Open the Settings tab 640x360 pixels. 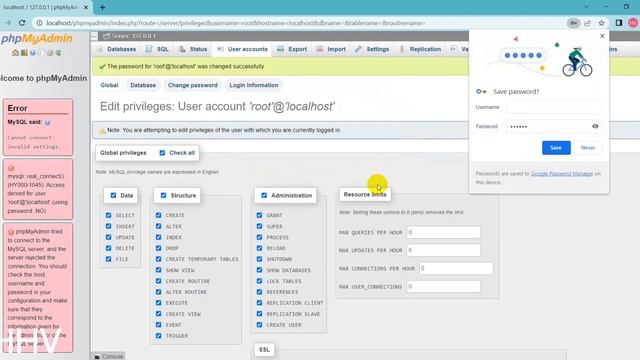tap(372, 49)
